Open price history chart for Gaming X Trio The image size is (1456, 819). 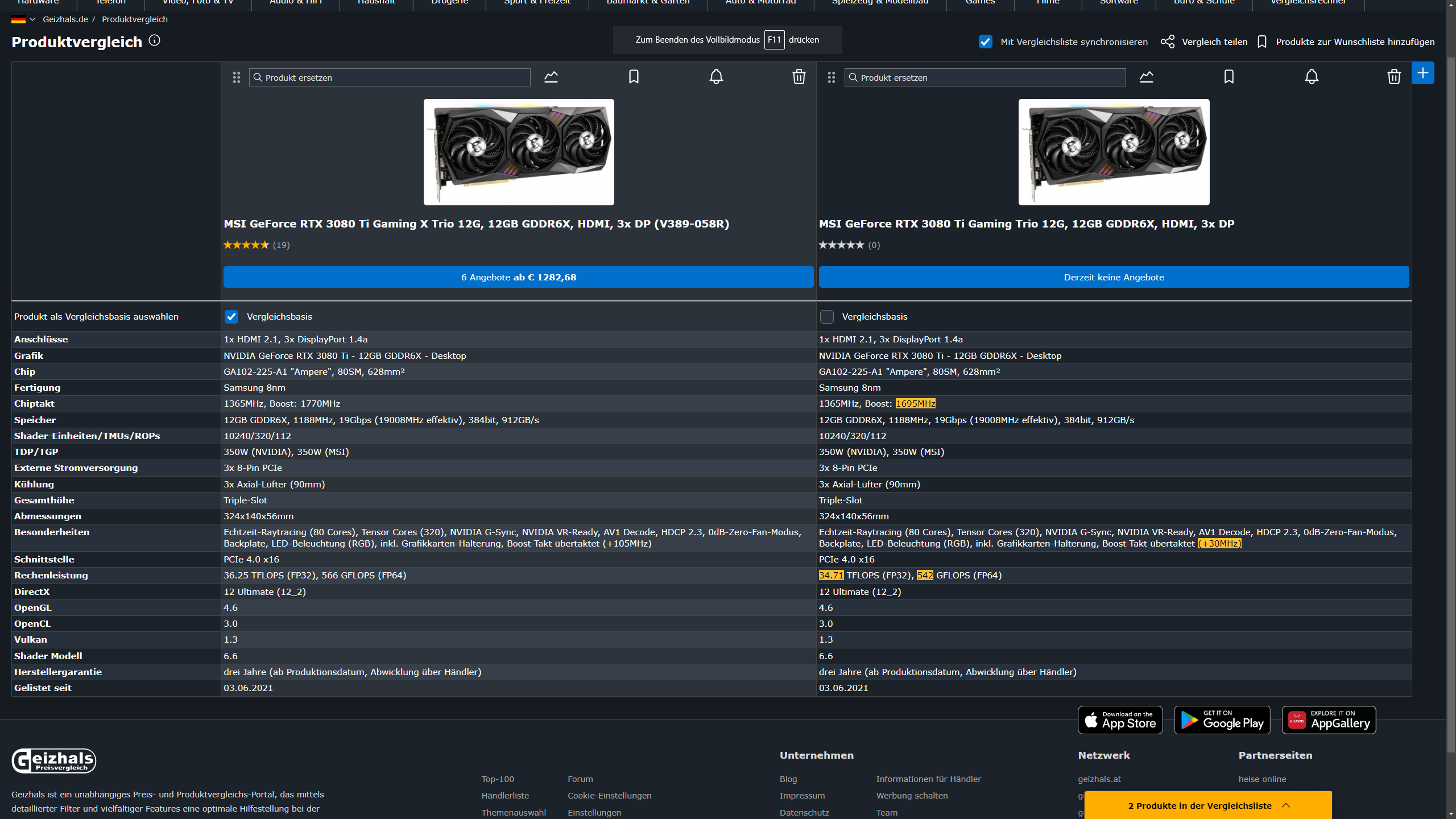click(x=551, y=77)
